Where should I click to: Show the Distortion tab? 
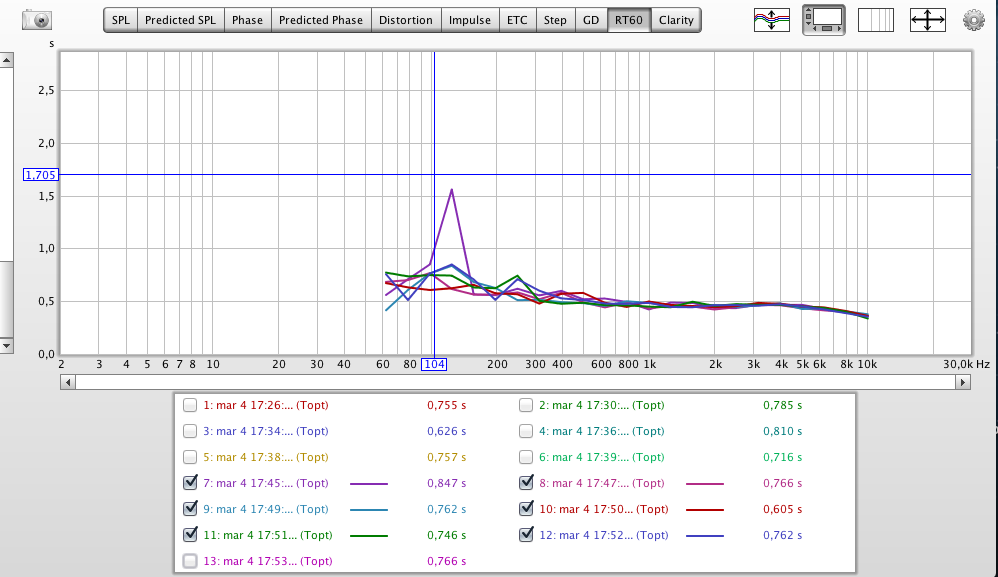point(405,20)
